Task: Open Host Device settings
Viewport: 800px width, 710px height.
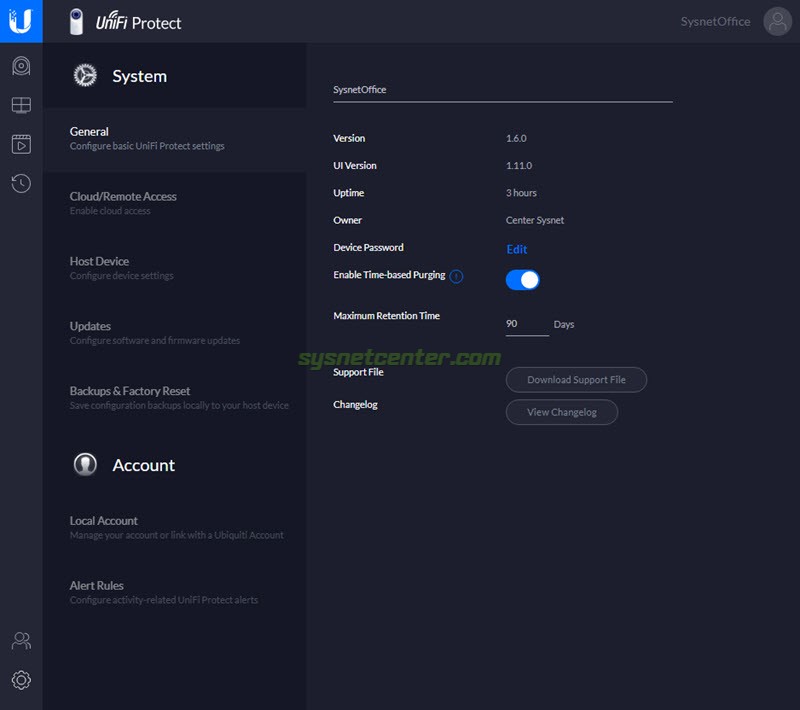Action: tap(174, 268)
